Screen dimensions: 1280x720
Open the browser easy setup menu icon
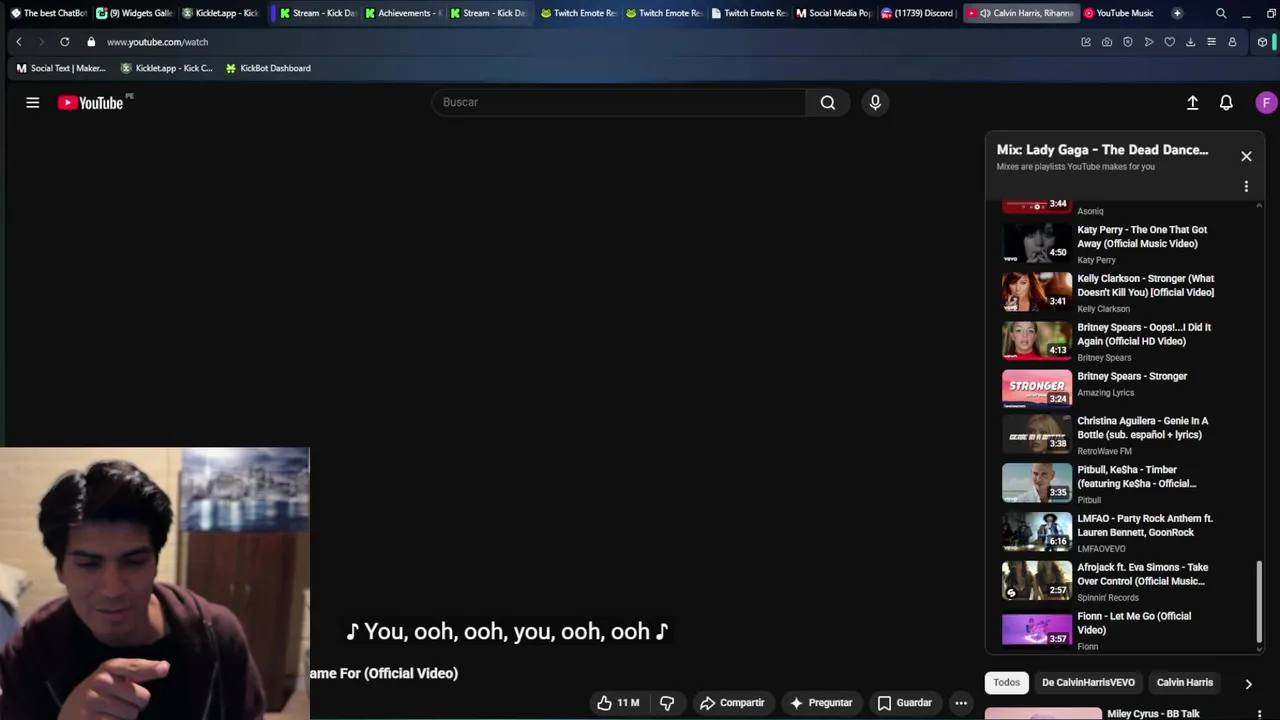click(x=1211, y=42)
